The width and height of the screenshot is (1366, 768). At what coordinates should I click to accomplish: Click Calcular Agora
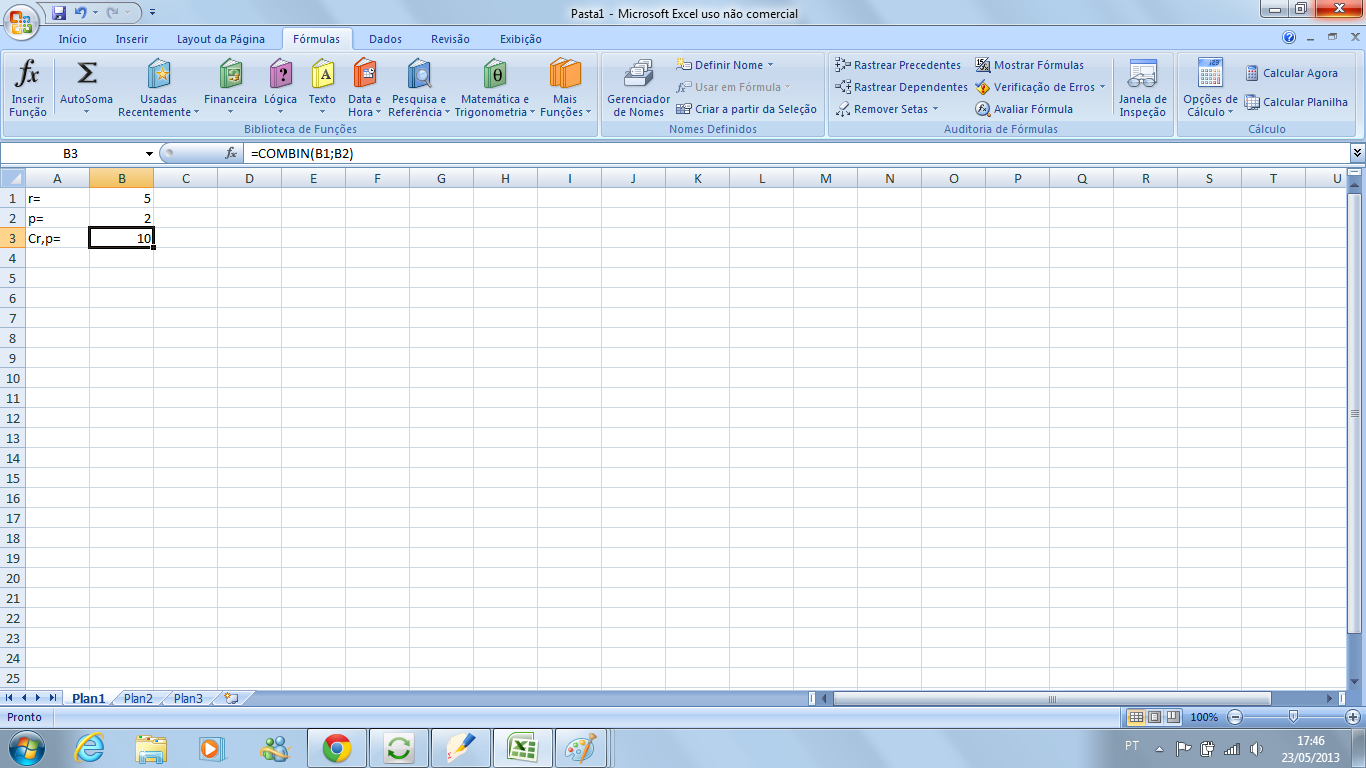tap(1291, 73)
